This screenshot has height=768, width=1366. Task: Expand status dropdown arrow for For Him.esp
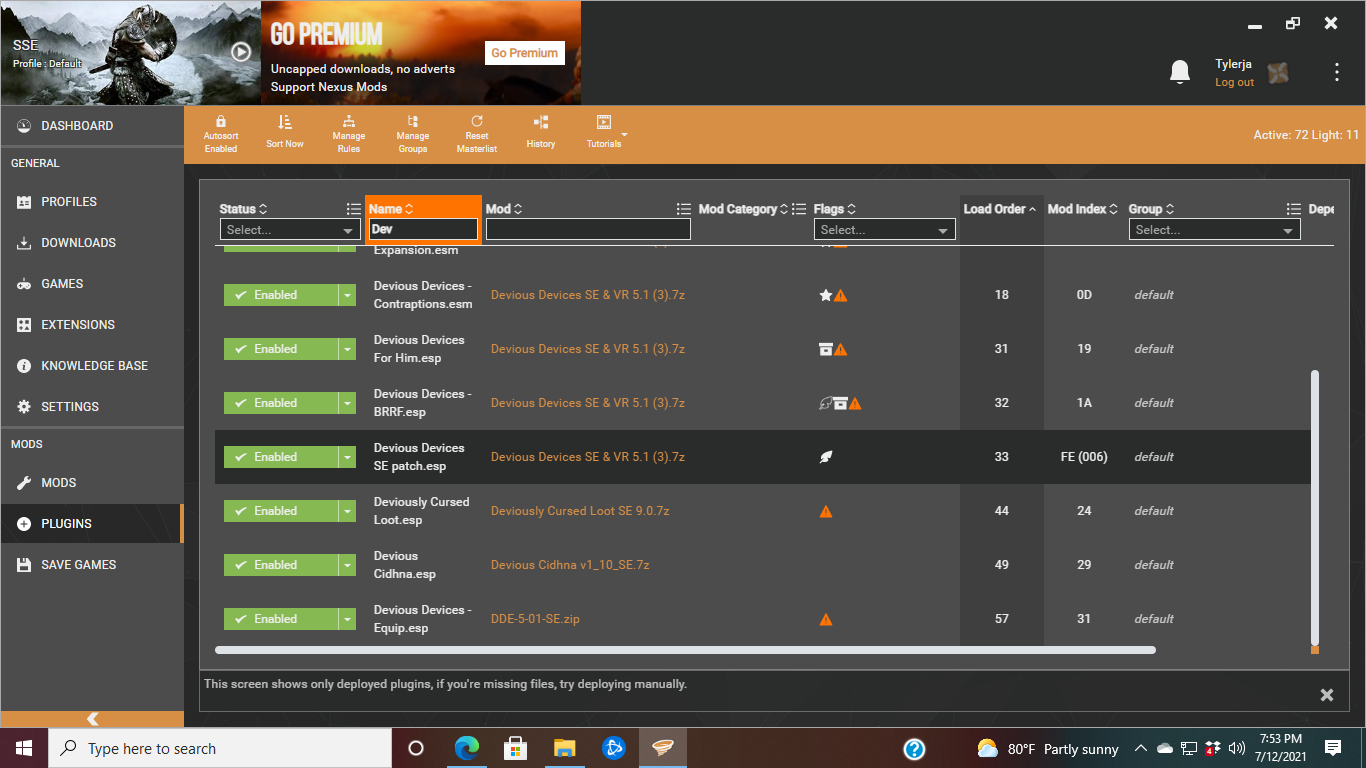347,349
